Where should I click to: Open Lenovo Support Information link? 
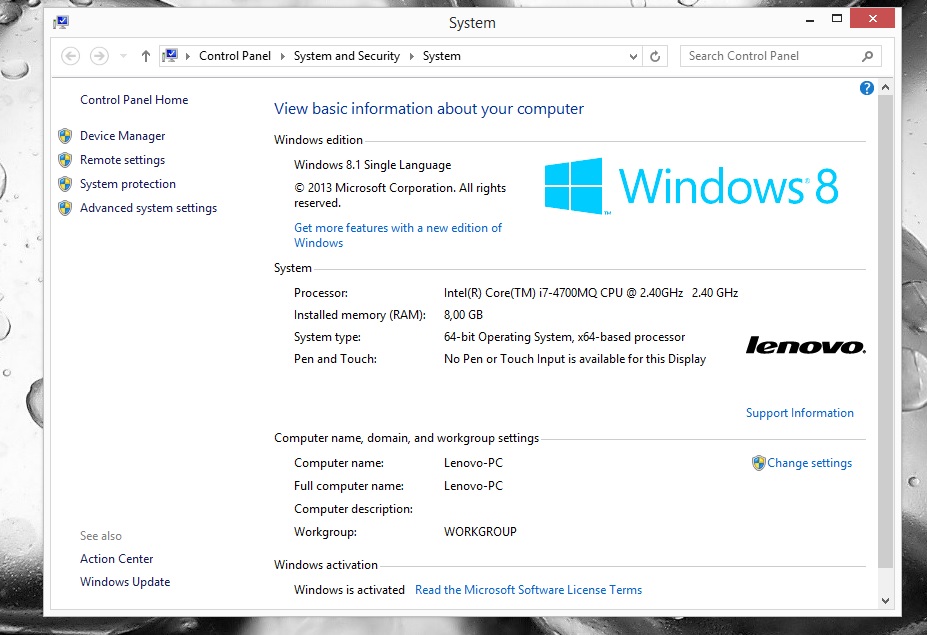pos(799,413)
